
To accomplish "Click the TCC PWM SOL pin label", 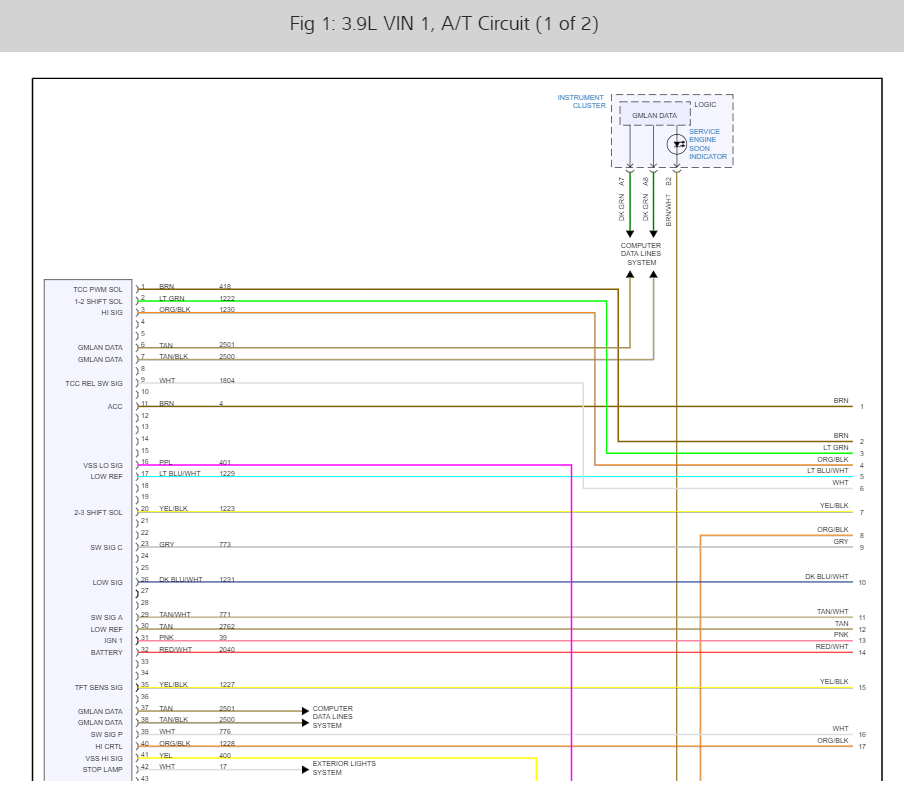I will [98, 289].
